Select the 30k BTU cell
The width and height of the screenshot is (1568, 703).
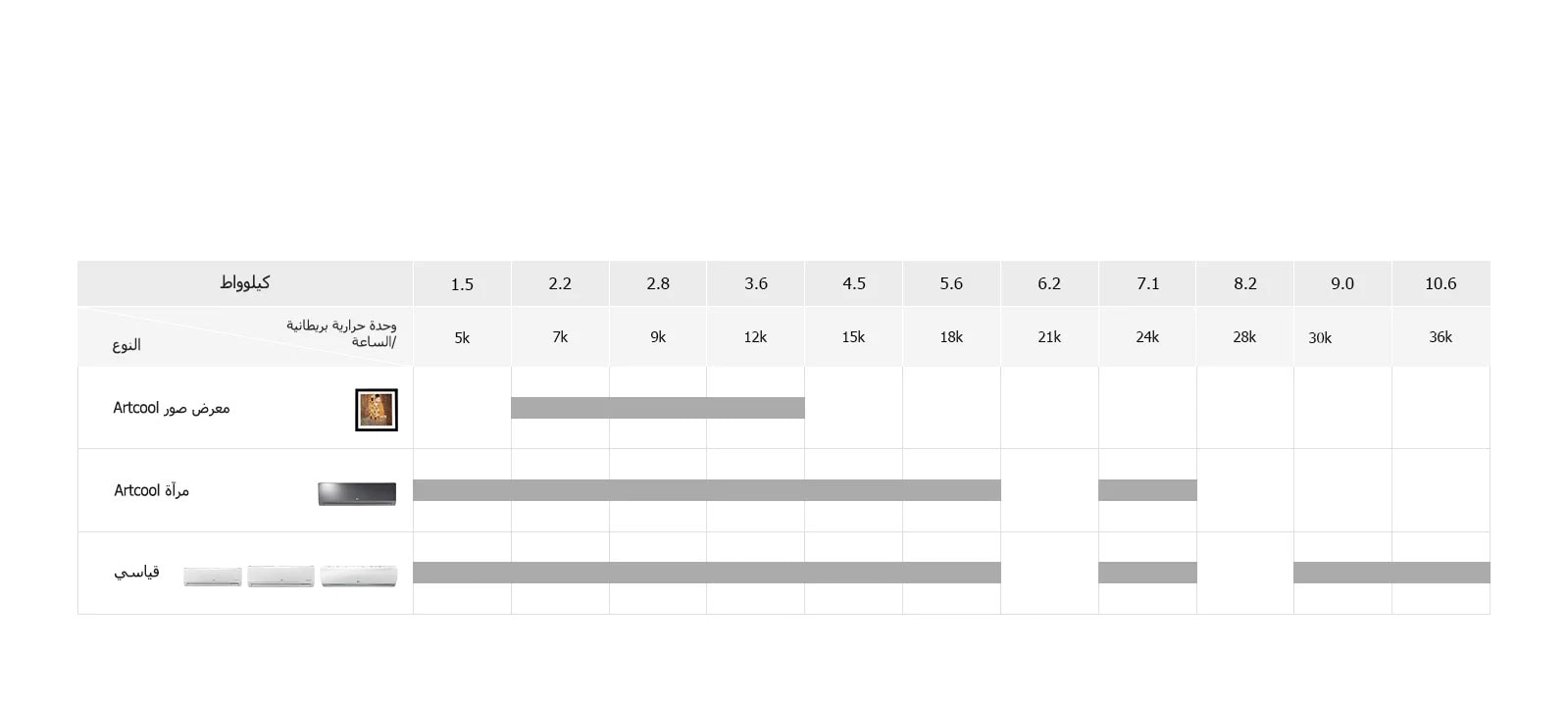[1320, 338]
